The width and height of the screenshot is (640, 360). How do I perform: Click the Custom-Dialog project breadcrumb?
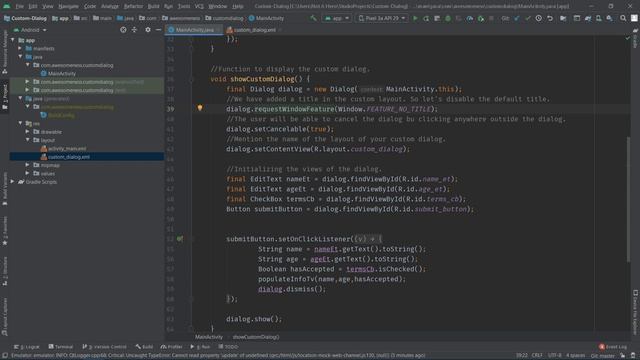25,18
